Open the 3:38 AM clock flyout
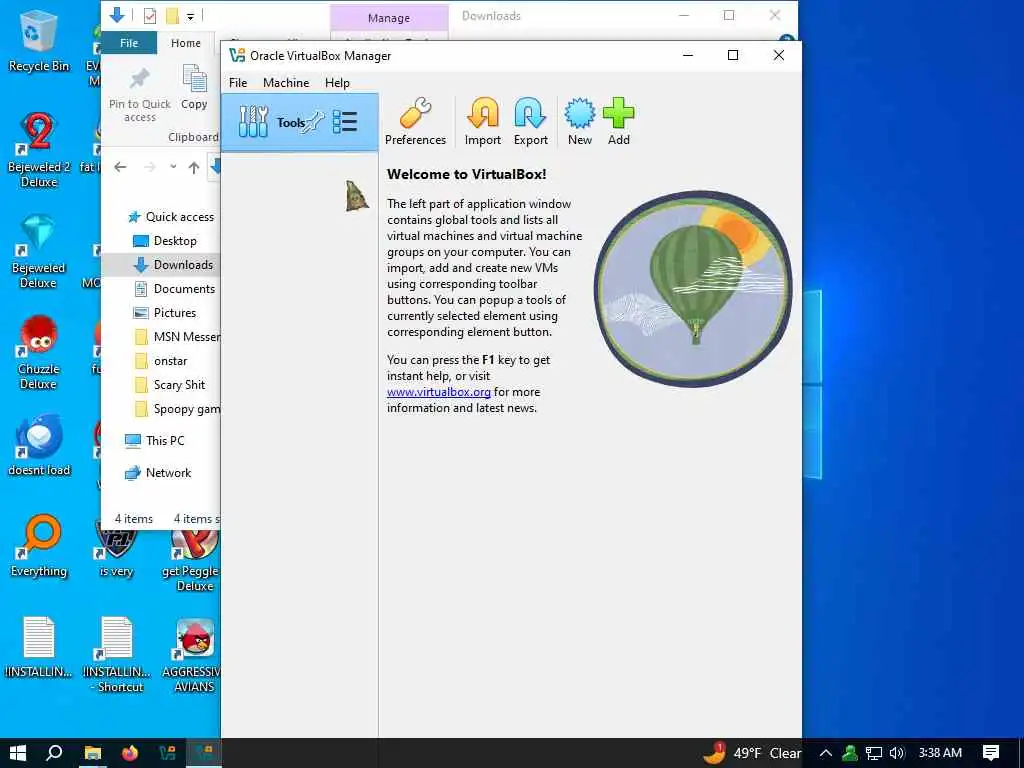The image size is (1024, 768). [x=940, y=753]
